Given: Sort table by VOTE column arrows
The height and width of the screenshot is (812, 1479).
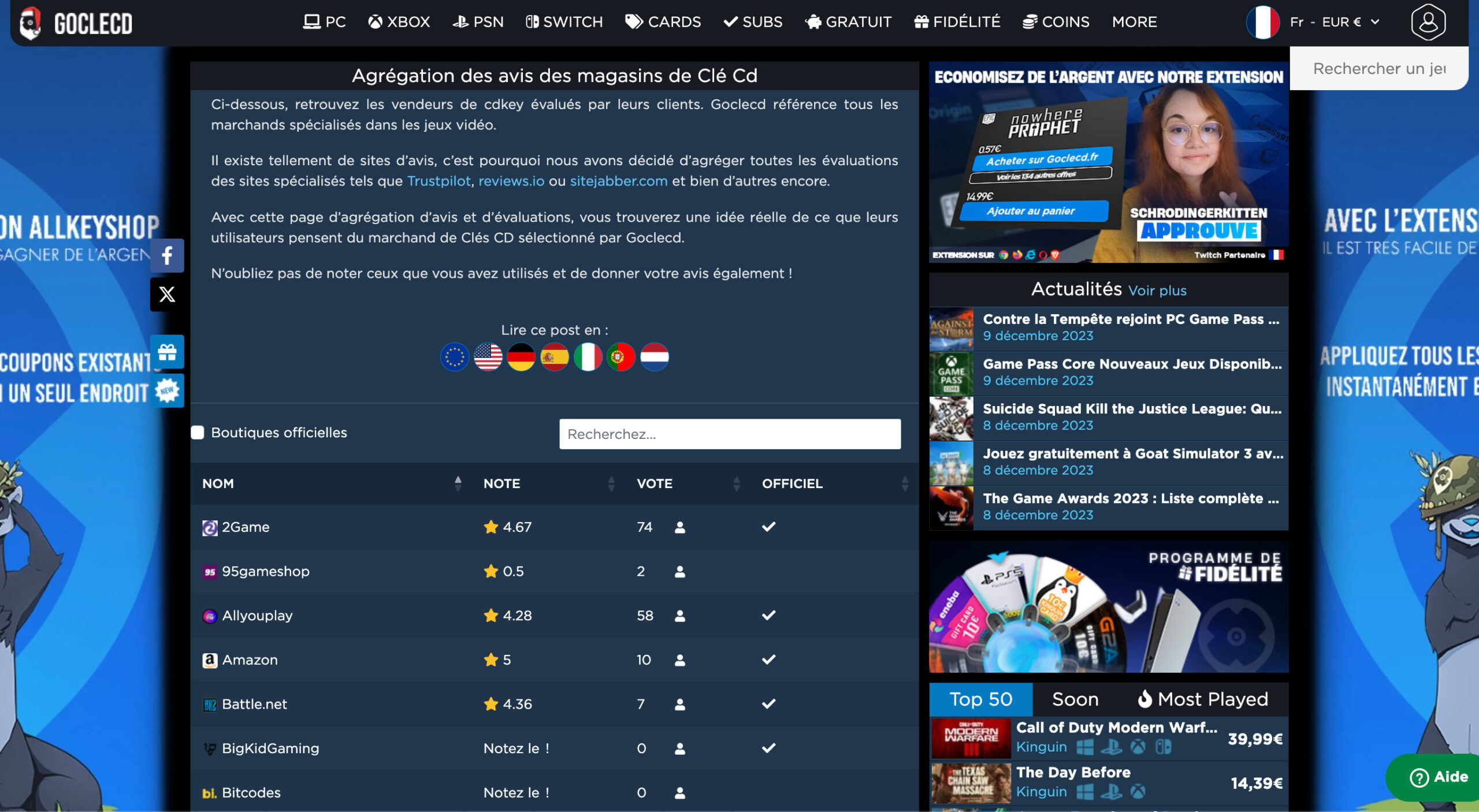Looking at the screenshot, I should (736, 483).
